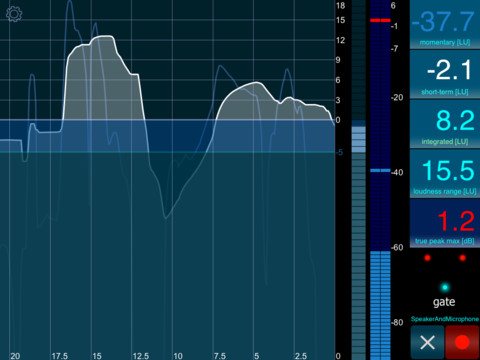
Task: Tap the SpeakerAndMicrophone input label
Action: (x=445, y=319)
